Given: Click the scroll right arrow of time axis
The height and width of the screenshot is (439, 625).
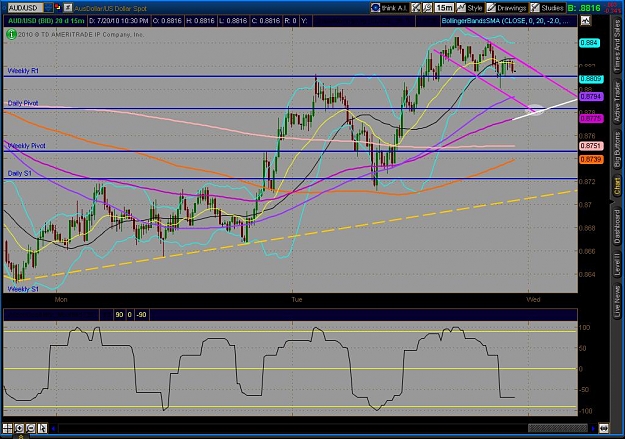Looking at the screenshot, I should pos(593,429).
